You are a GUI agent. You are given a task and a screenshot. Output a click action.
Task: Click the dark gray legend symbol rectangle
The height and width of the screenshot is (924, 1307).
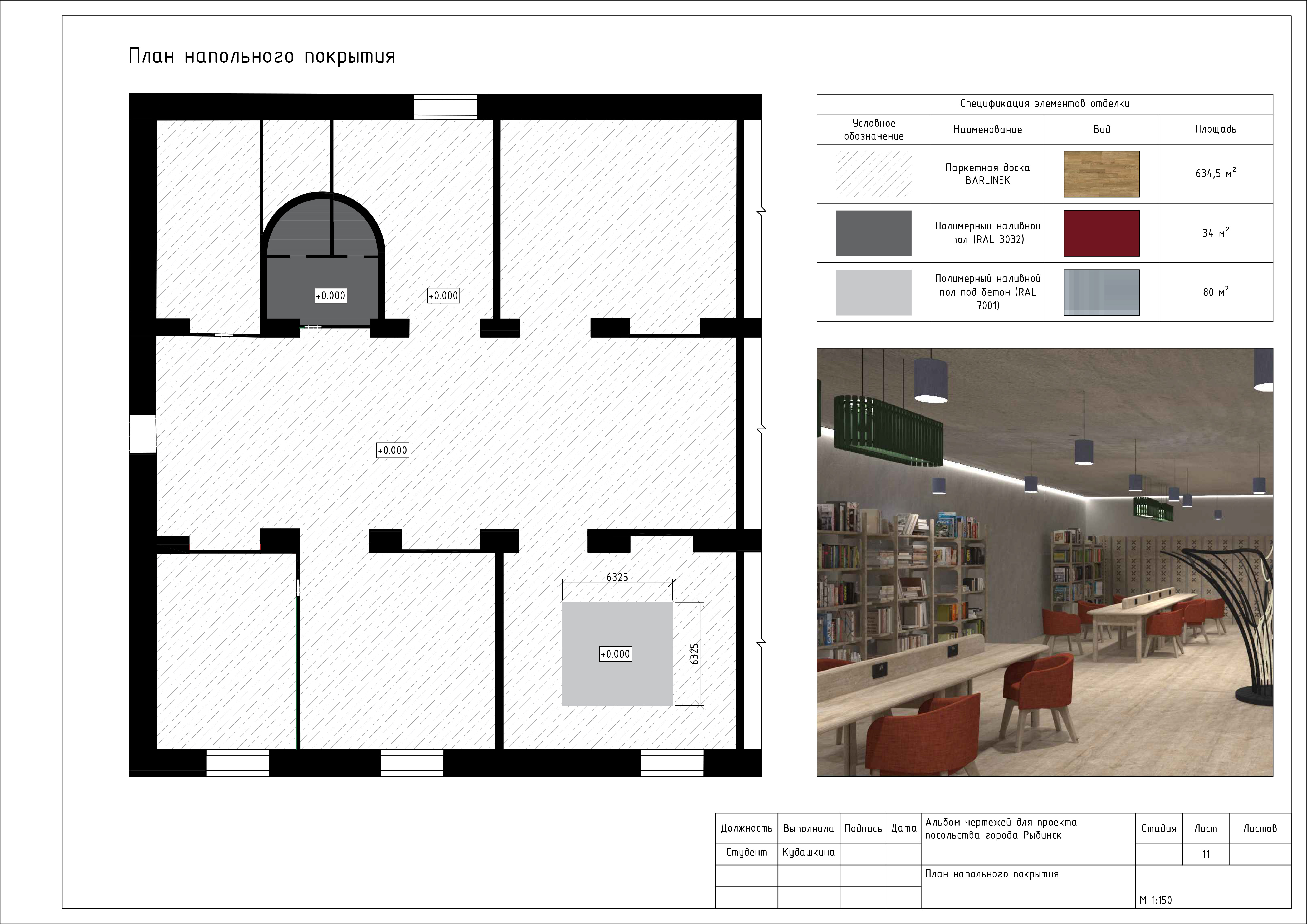pos(873,233)
